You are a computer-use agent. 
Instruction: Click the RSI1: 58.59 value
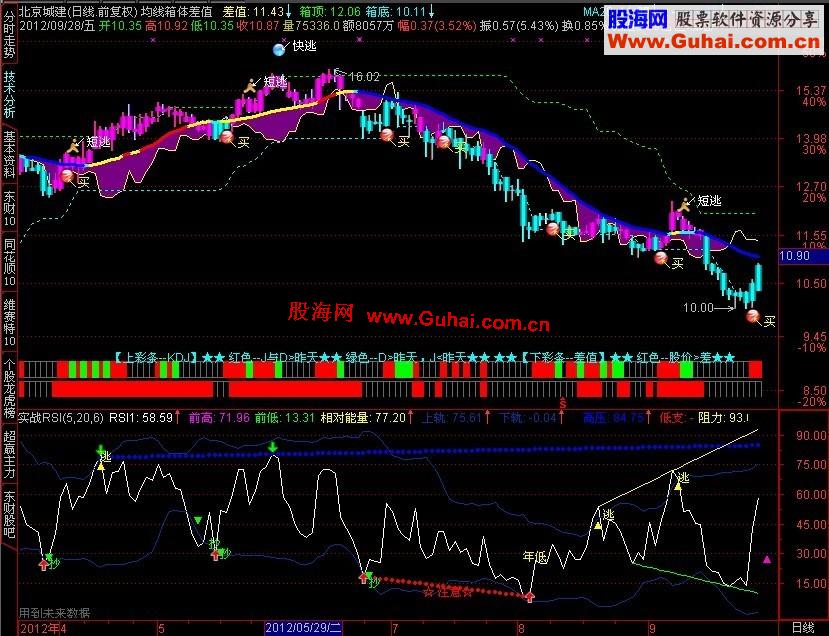click(x=141, y=418)
